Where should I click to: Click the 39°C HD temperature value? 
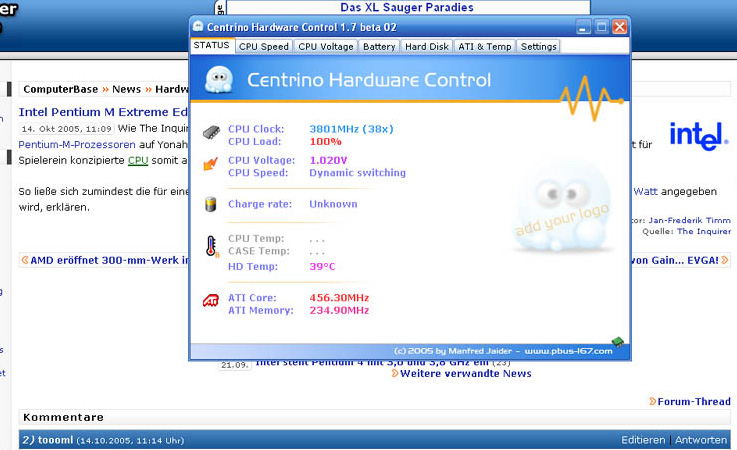pyautogui.click(x=322, y=267)
